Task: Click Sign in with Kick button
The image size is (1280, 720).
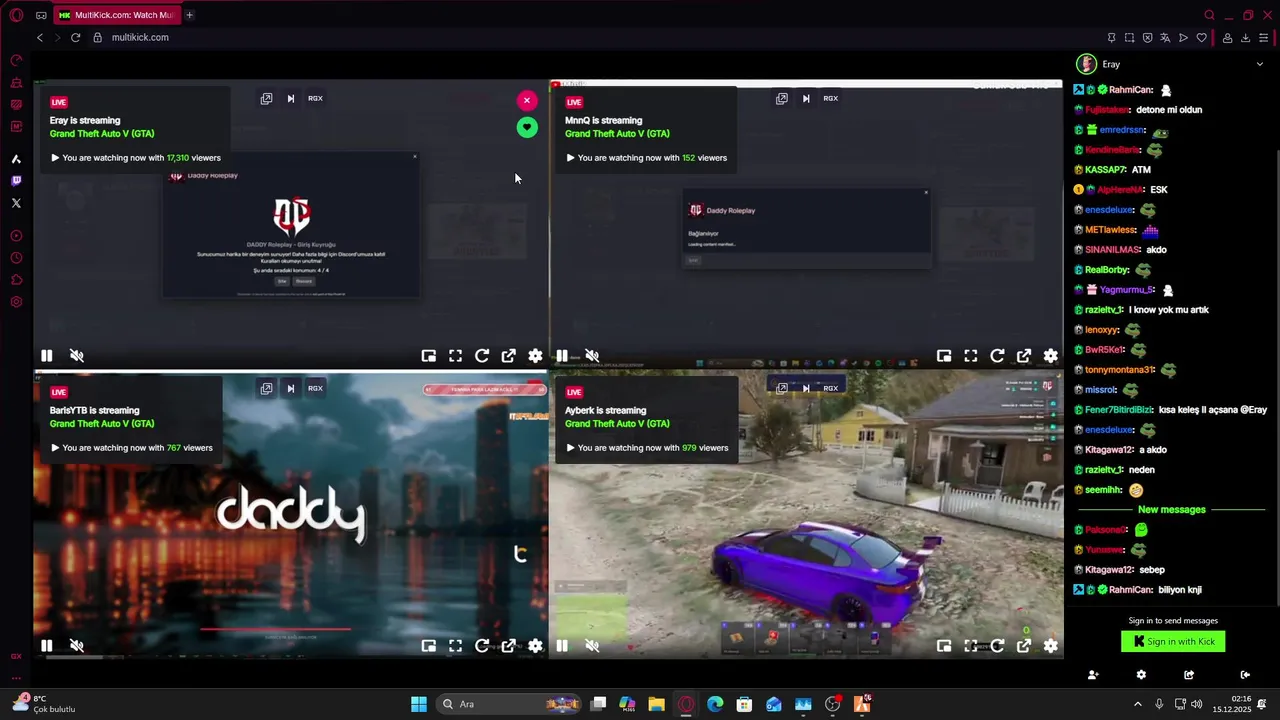Action: [x=1173, y=642]
